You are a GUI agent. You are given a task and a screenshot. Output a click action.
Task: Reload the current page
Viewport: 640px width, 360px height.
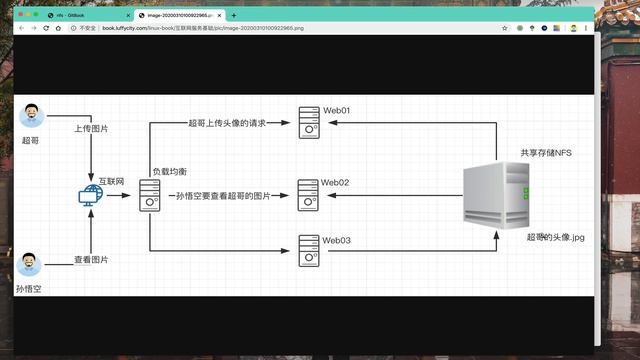(46, 28)
